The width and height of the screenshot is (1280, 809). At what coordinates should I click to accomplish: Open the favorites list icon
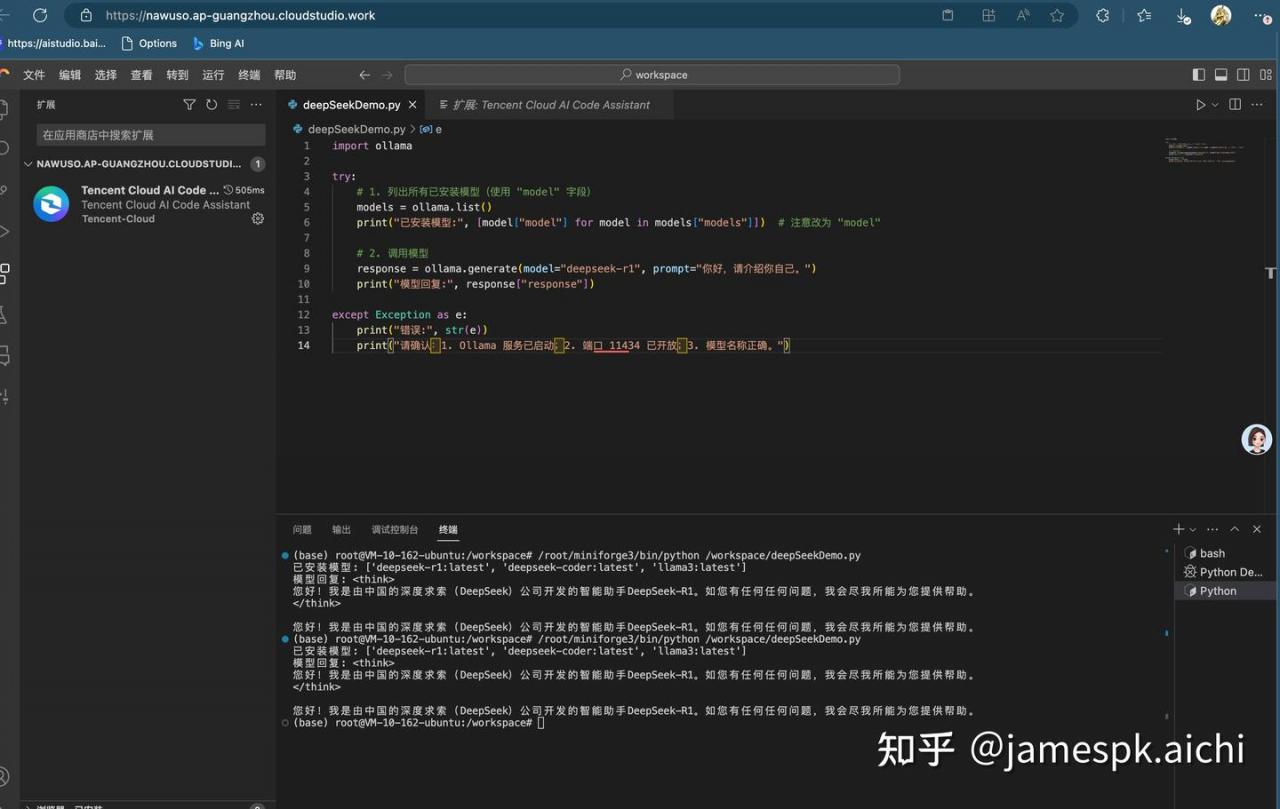[1144, 15]
